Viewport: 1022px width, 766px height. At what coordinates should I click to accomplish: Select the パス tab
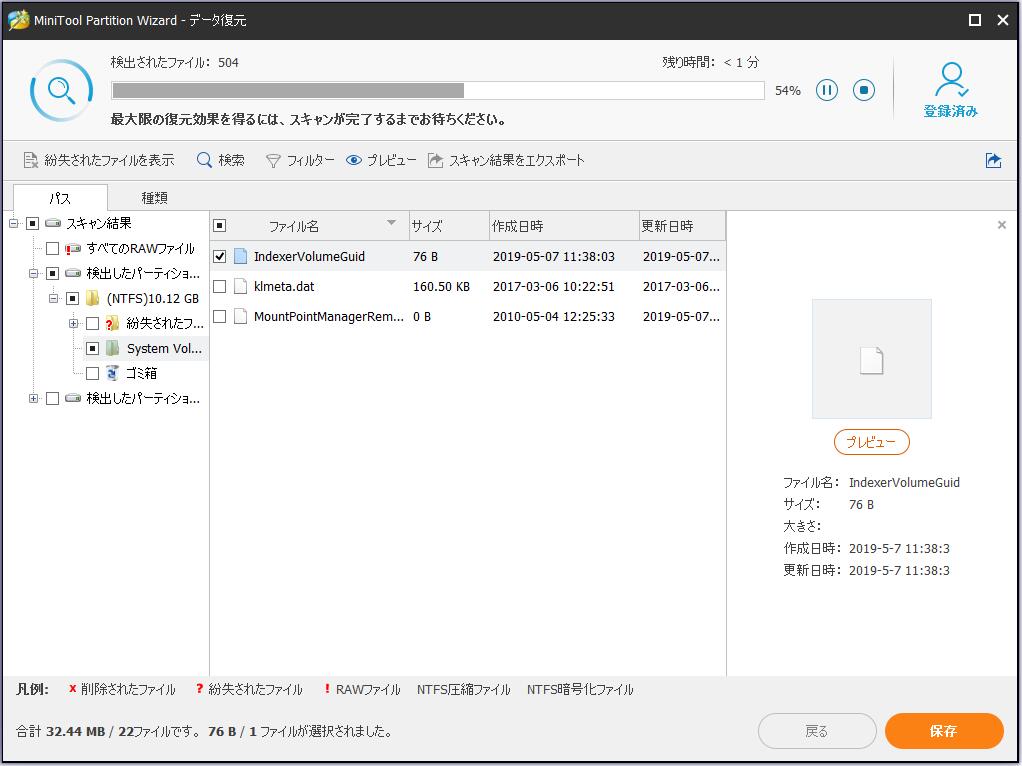tap(60, 198)
